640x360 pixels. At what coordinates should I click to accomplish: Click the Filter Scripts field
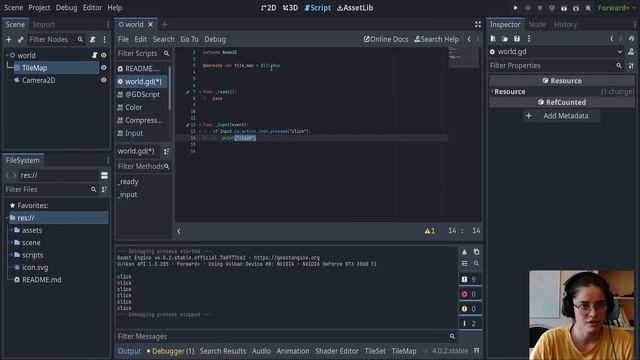point(143,53)
